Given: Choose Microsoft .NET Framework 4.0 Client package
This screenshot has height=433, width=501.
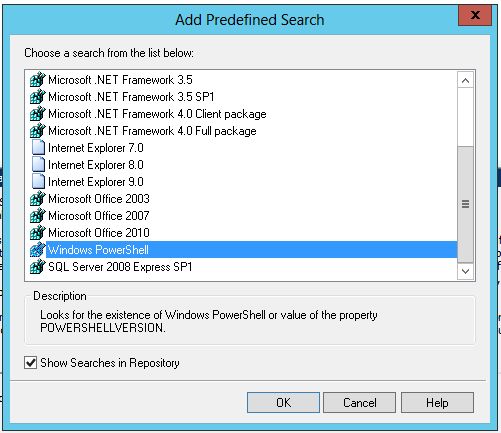Looking at the screenshot, I should pos(157,114).
